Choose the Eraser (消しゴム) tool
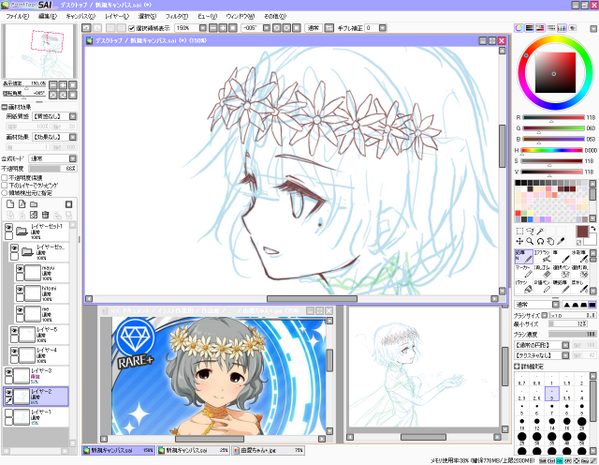Screen dimensions: 599x465 542,271
